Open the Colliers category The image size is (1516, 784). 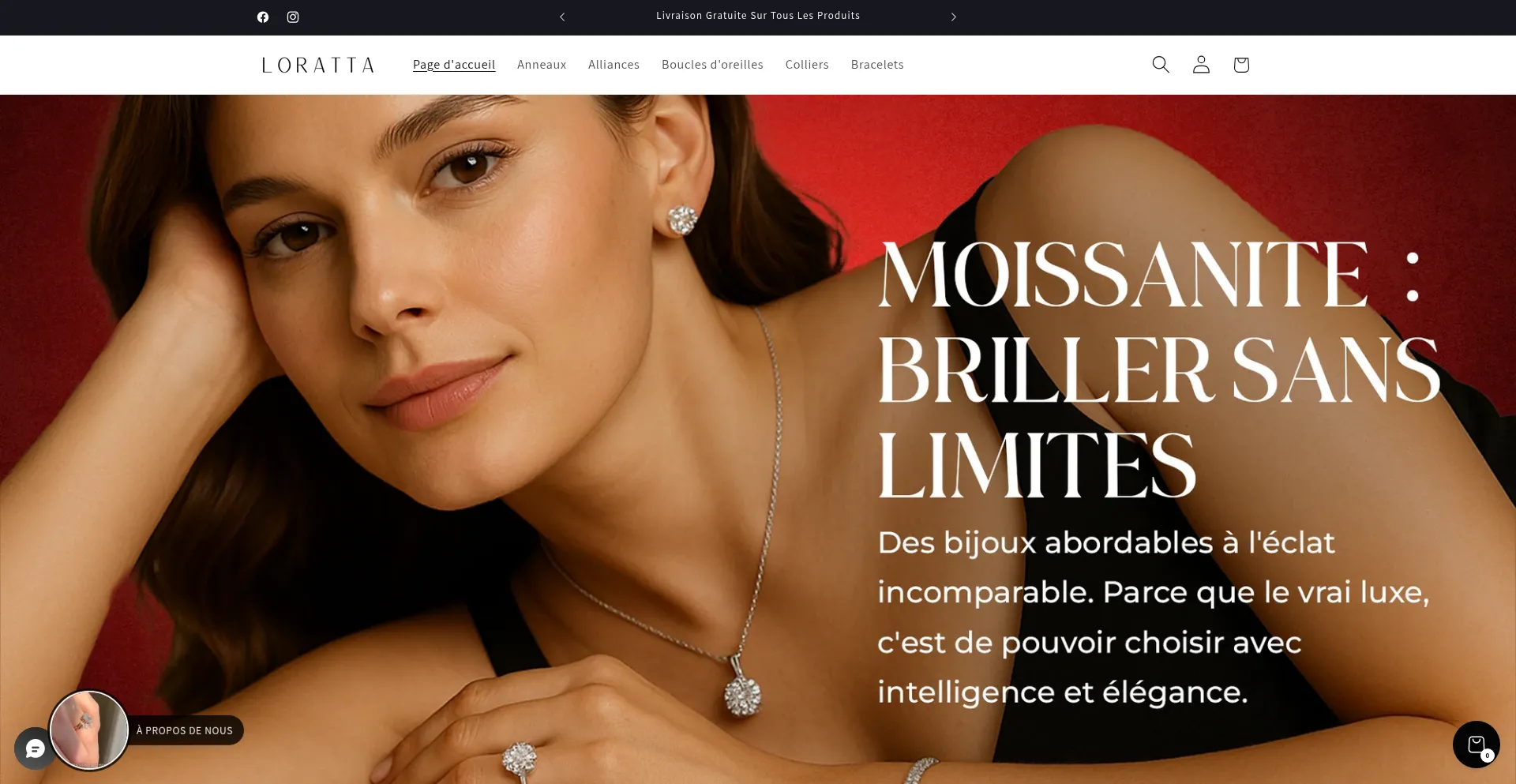[807, 65]
